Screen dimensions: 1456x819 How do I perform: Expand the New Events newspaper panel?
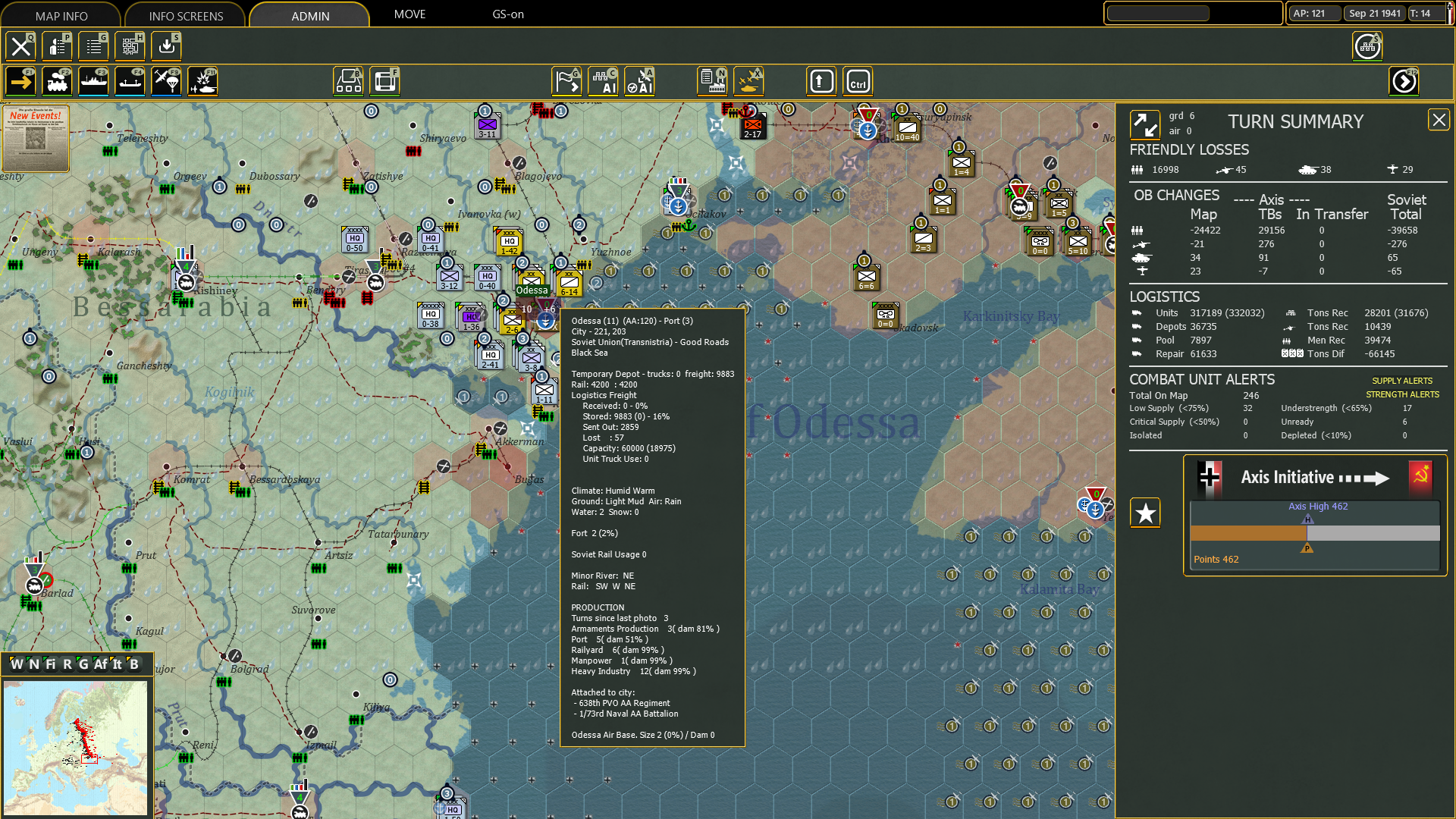[34, 139]
